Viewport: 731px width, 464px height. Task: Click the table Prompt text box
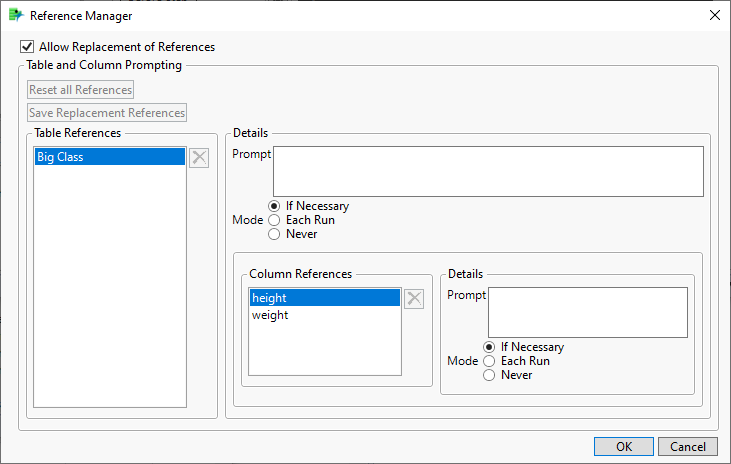[x=488, y=172]
